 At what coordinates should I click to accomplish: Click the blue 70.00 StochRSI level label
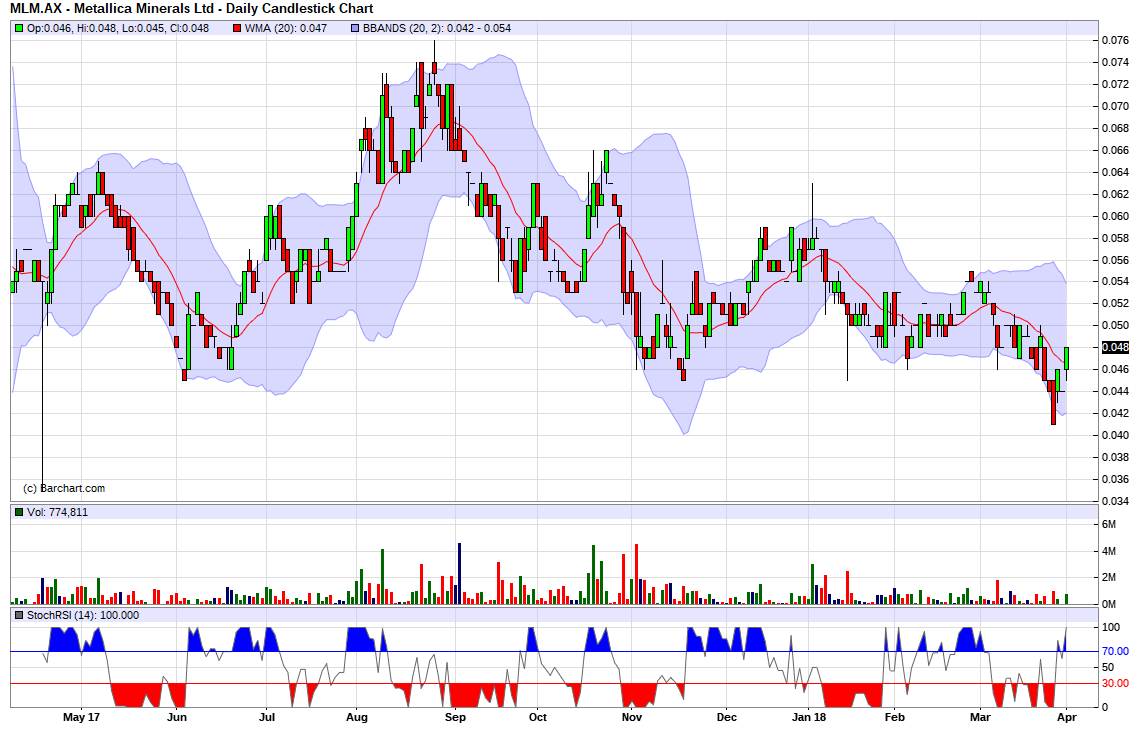[1115, 651]
